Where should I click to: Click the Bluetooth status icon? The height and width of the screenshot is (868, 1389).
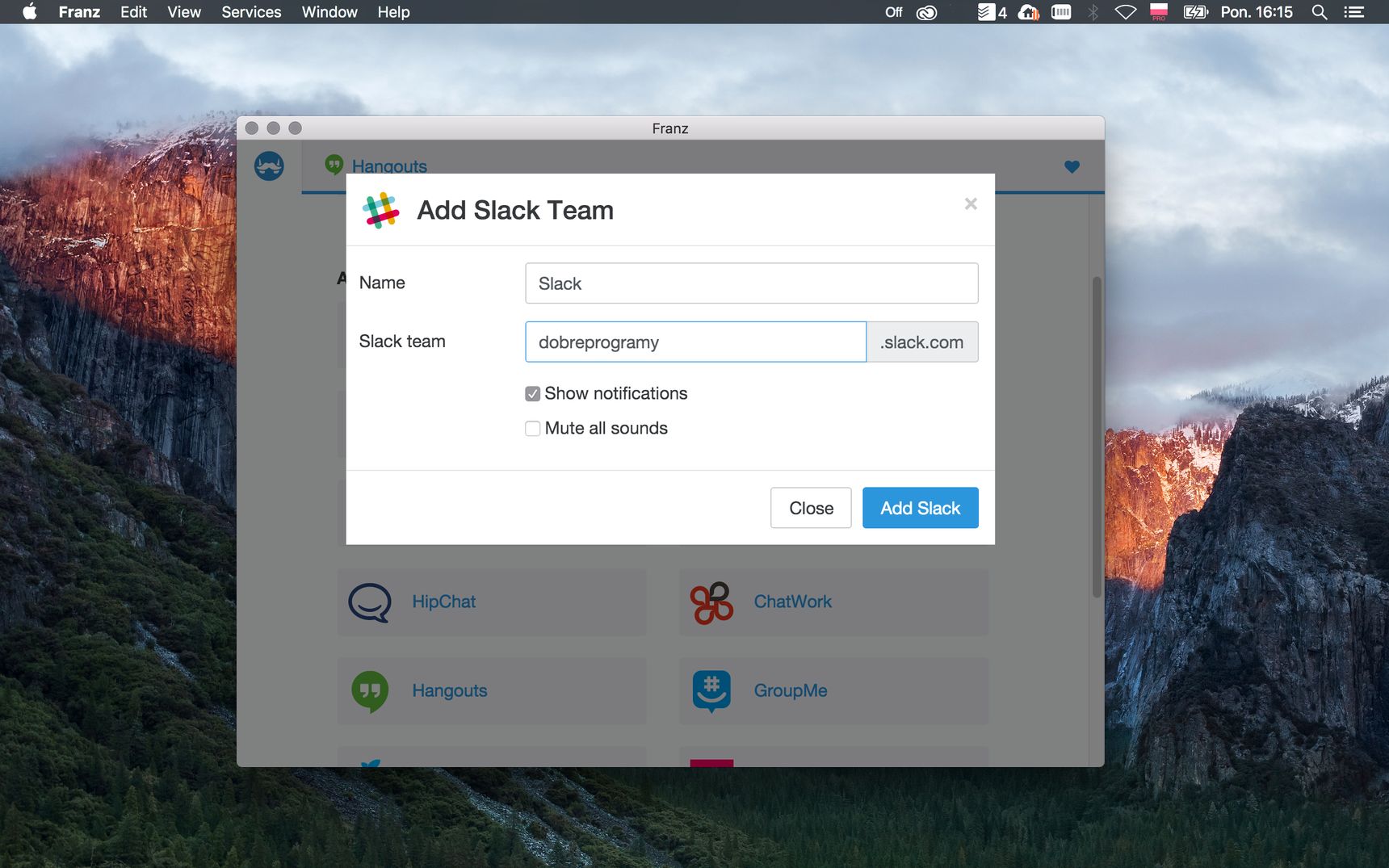pos(1093,12)
